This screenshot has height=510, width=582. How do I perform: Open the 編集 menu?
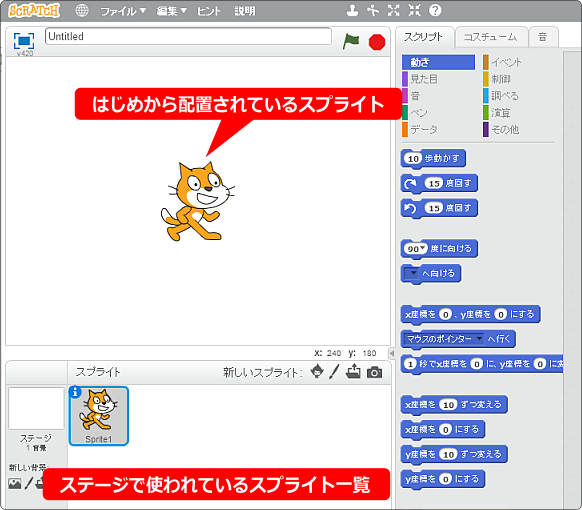[171, 11]
